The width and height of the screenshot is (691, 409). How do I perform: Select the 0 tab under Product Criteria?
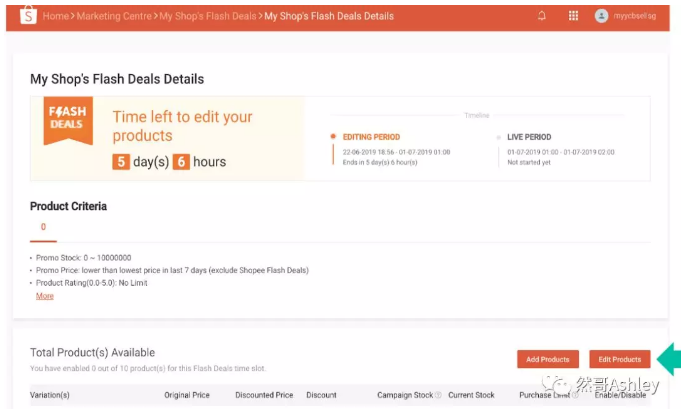click(43, 227)
